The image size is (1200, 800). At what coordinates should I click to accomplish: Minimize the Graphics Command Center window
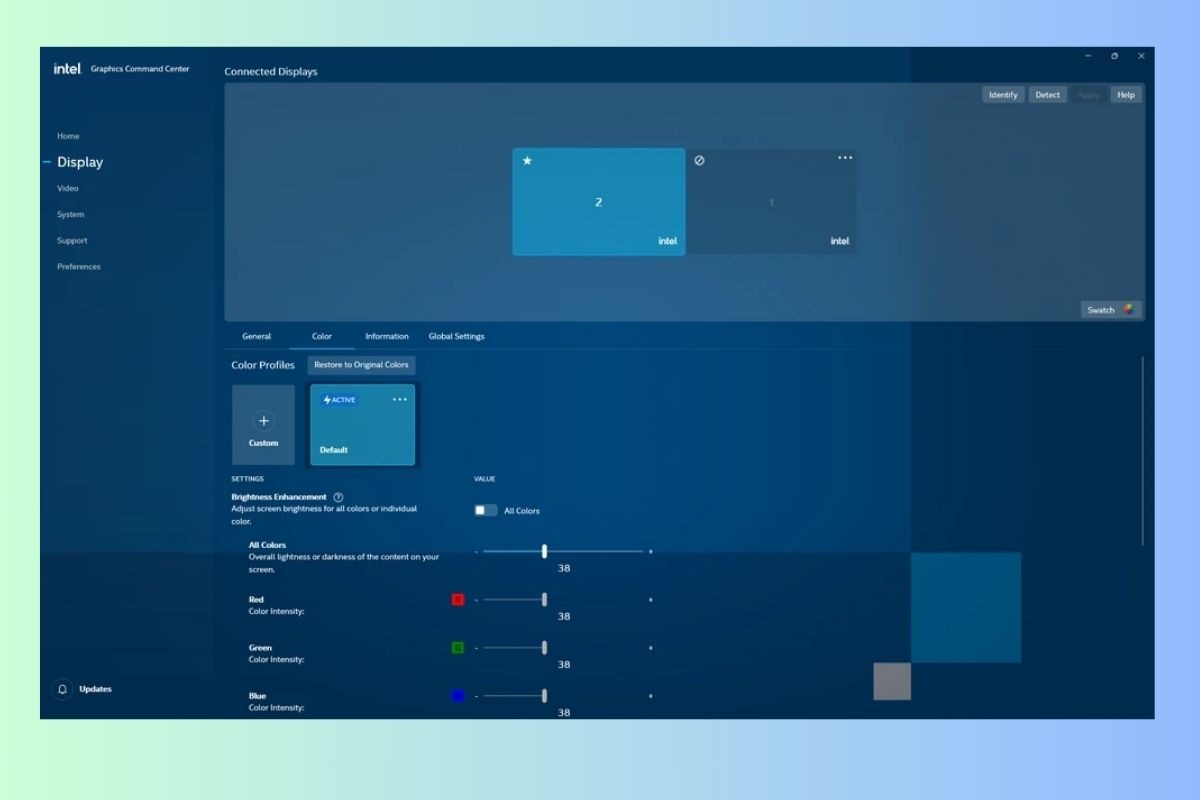pyautogui.click(x=1088, y=56)
